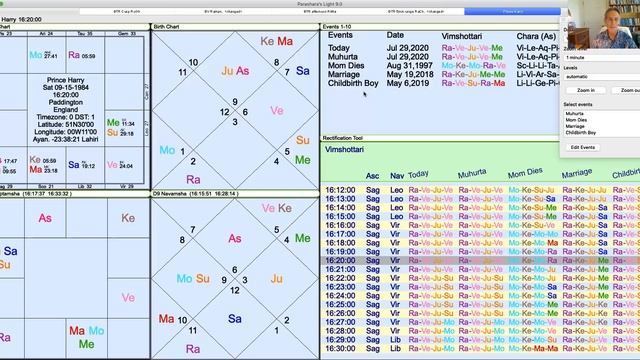Select the Muhurta row dated Jul 29,2020
640x360 pixels.
pos(443,57)
